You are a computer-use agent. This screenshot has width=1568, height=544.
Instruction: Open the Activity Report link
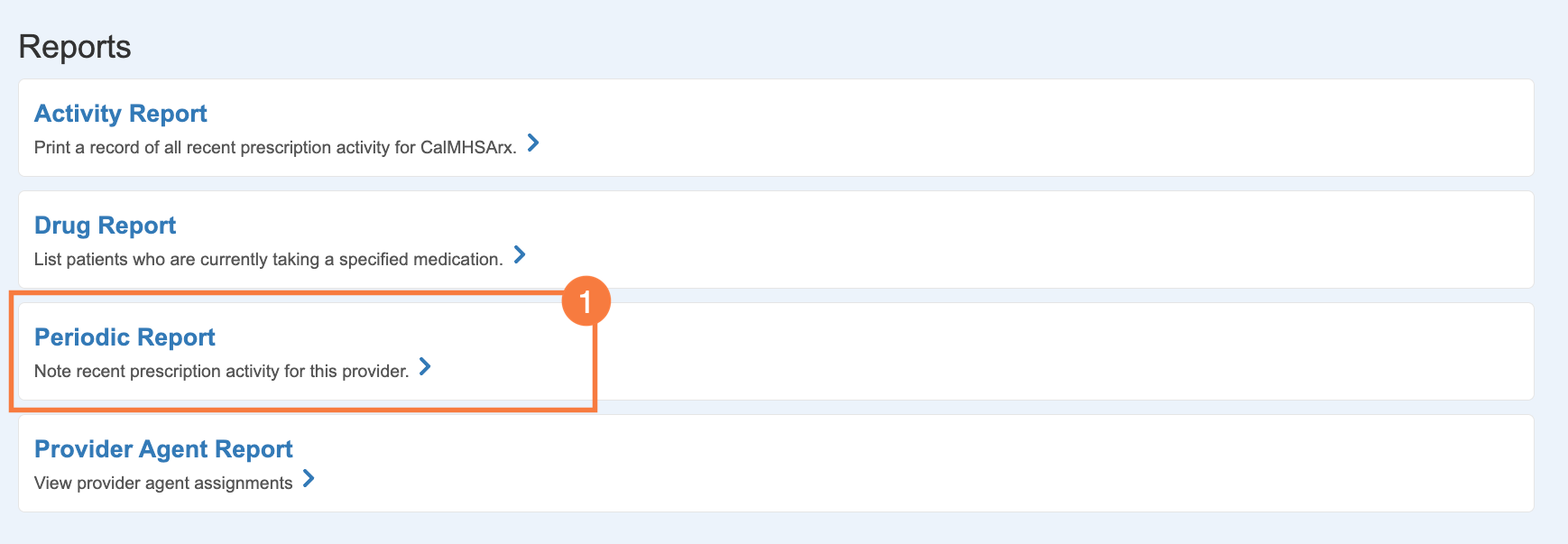tap(121, 114)
